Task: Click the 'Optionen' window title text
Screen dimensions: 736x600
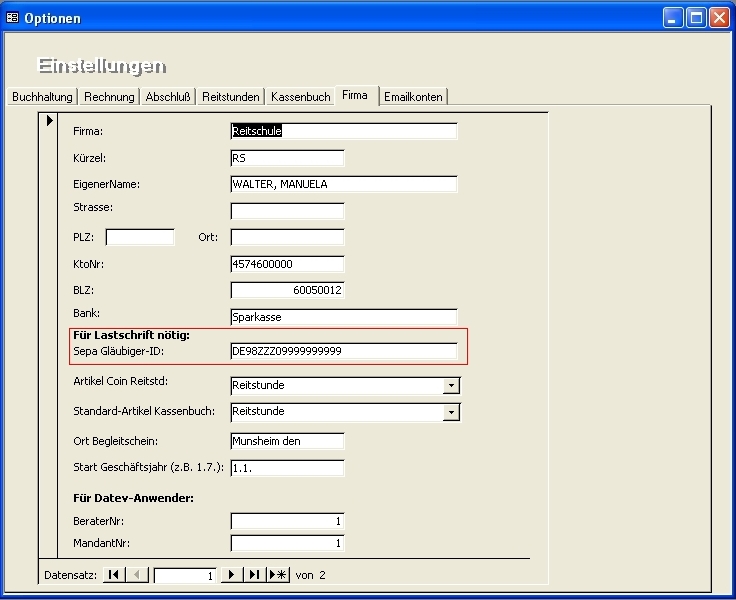Action: click(x=53, y=18)
